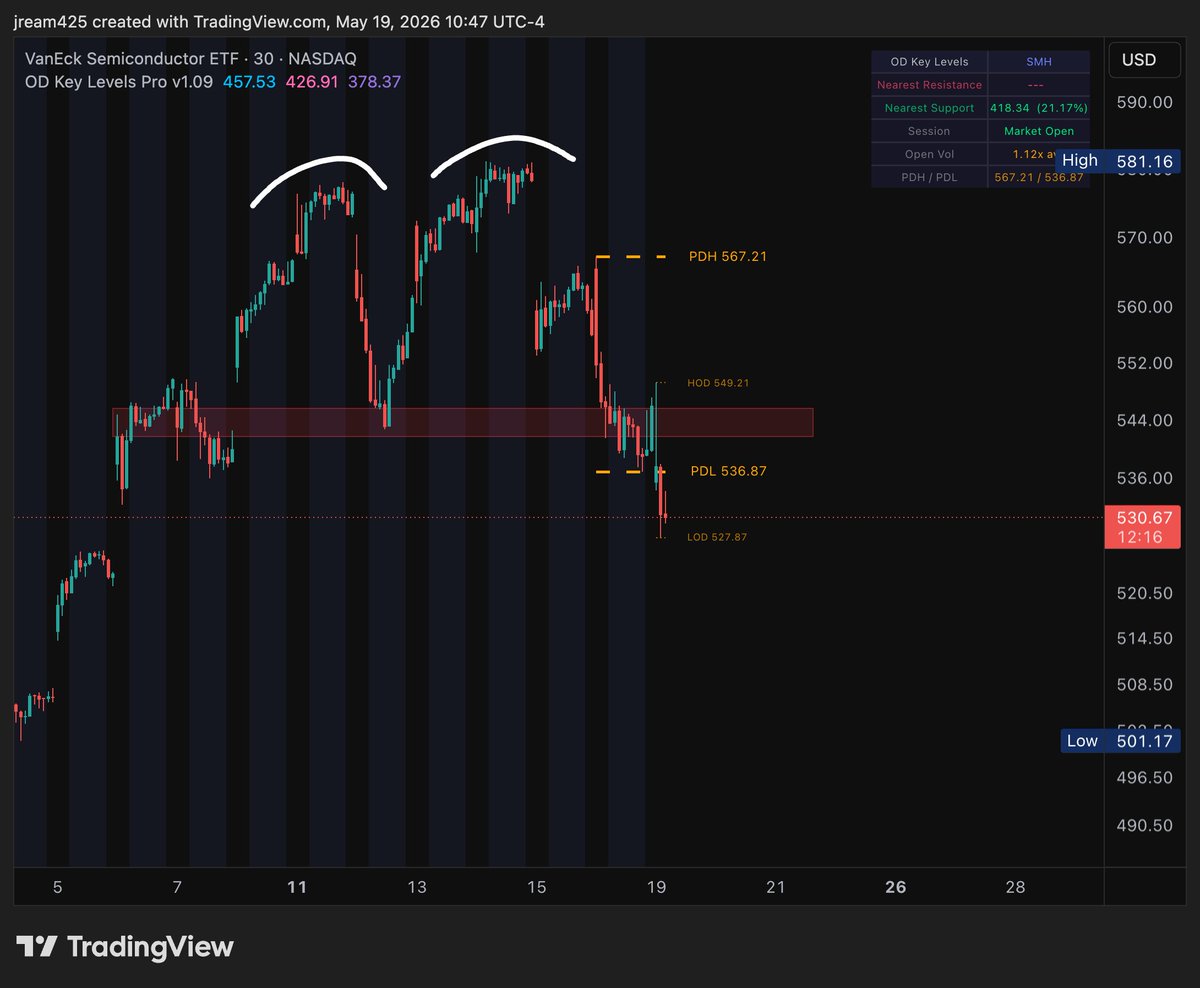Click the 560.00 price axis label
Image resolution: width=1200 pixels, height=988 pixels.
pos(1145,307)
